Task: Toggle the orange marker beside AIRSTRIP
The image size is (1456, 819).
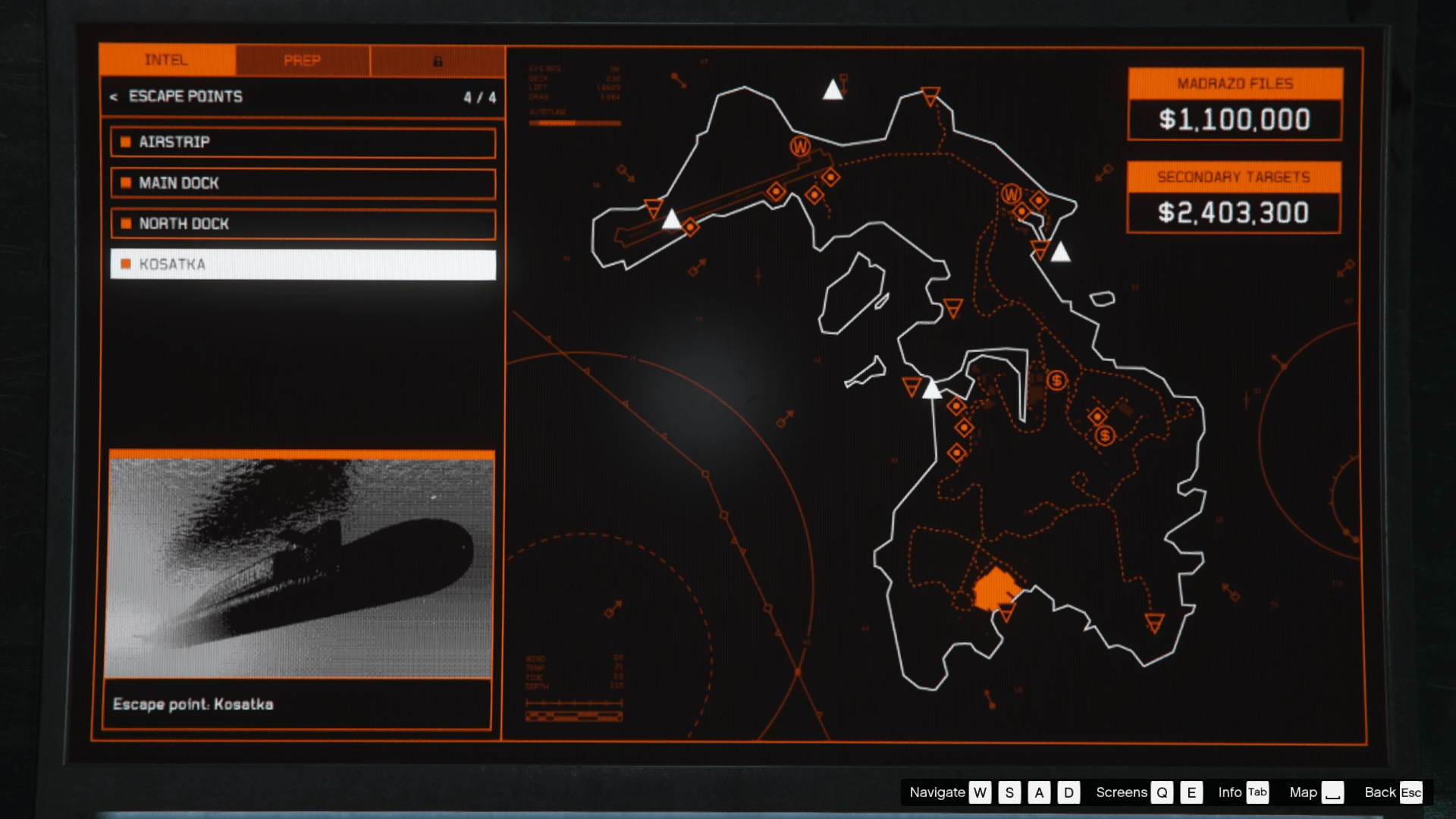Action: [x=124, y=142]
